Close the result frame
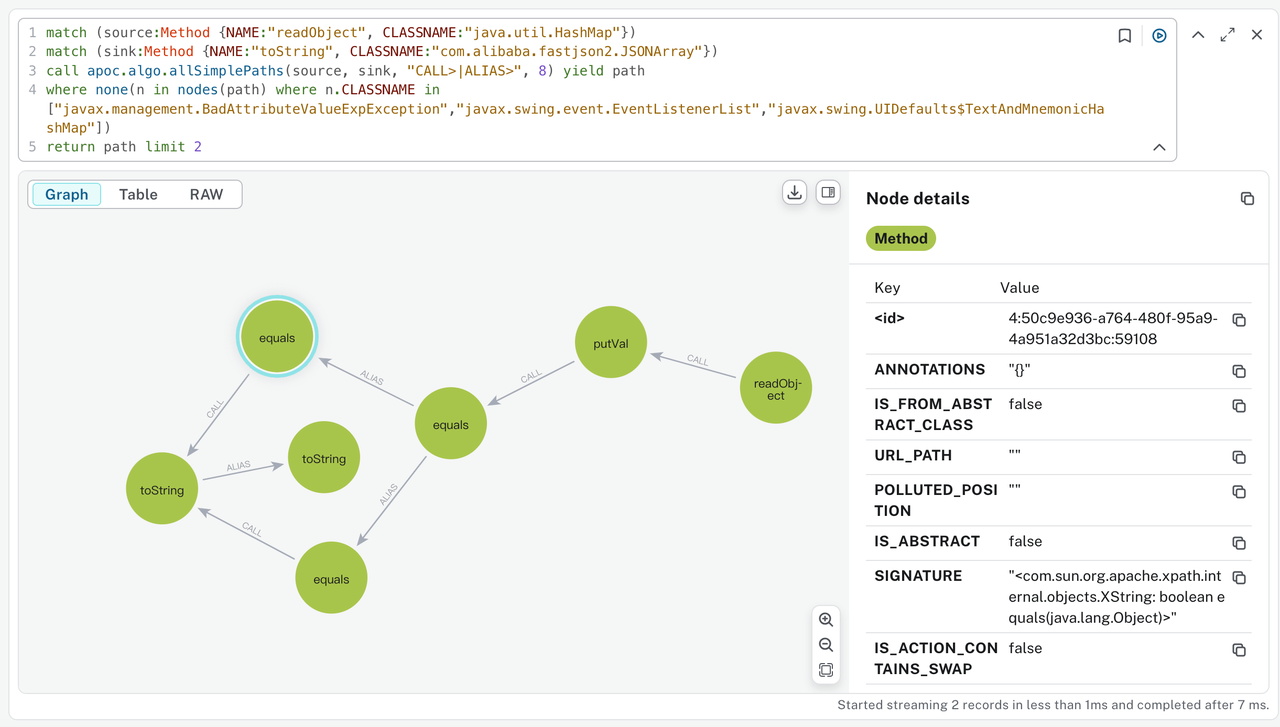 click(1257, 35)
